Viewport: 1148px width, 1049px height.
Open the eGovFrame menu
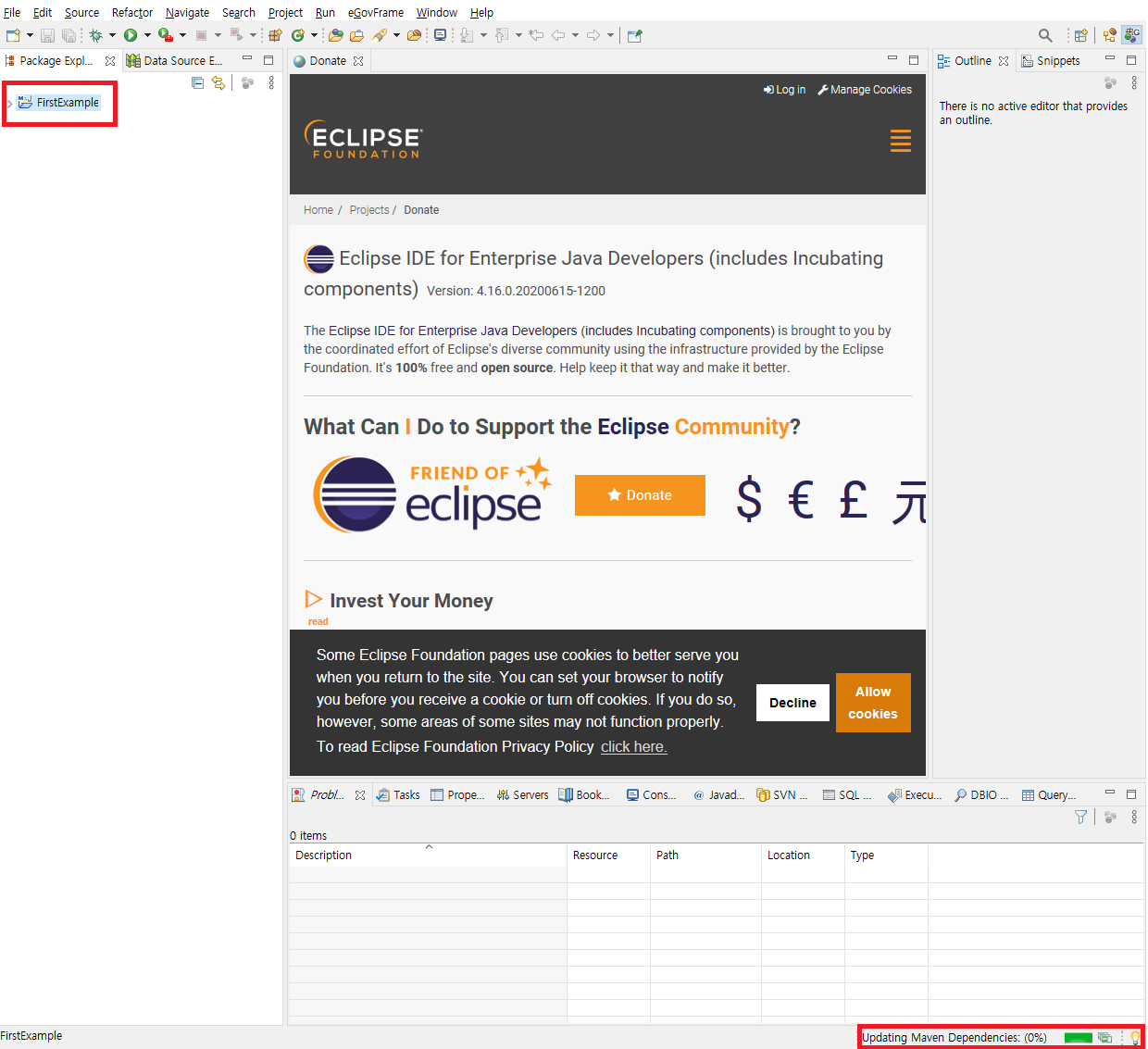tap(376, 12)
